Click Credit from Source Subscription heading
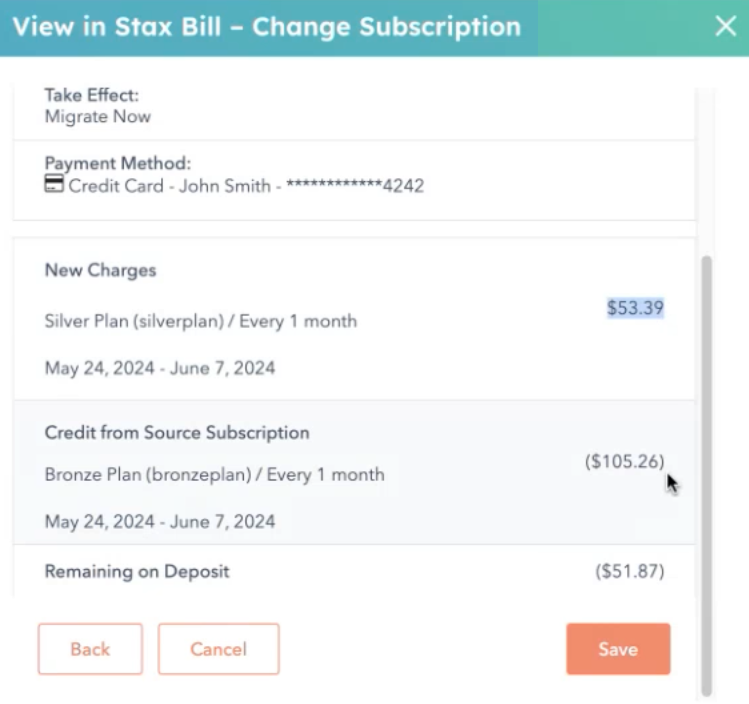 pos(177,433)
